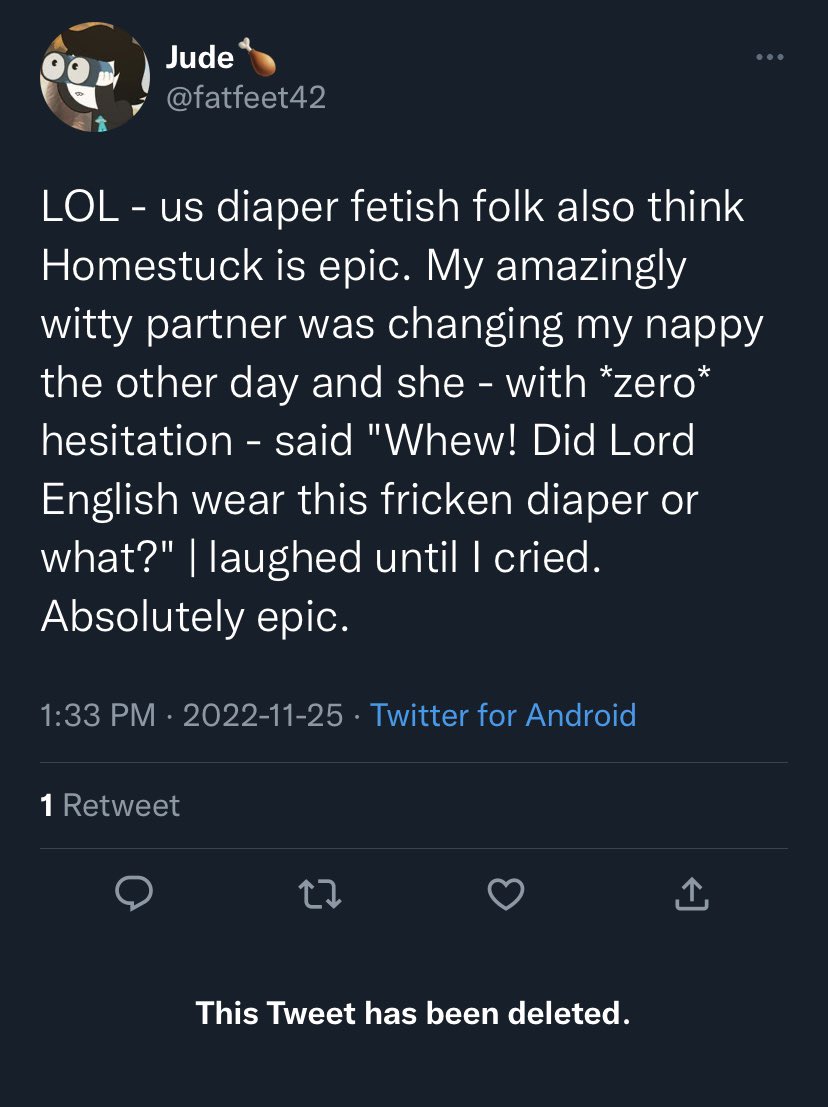Click the 1:33 PM timestamp

(98, 715)
